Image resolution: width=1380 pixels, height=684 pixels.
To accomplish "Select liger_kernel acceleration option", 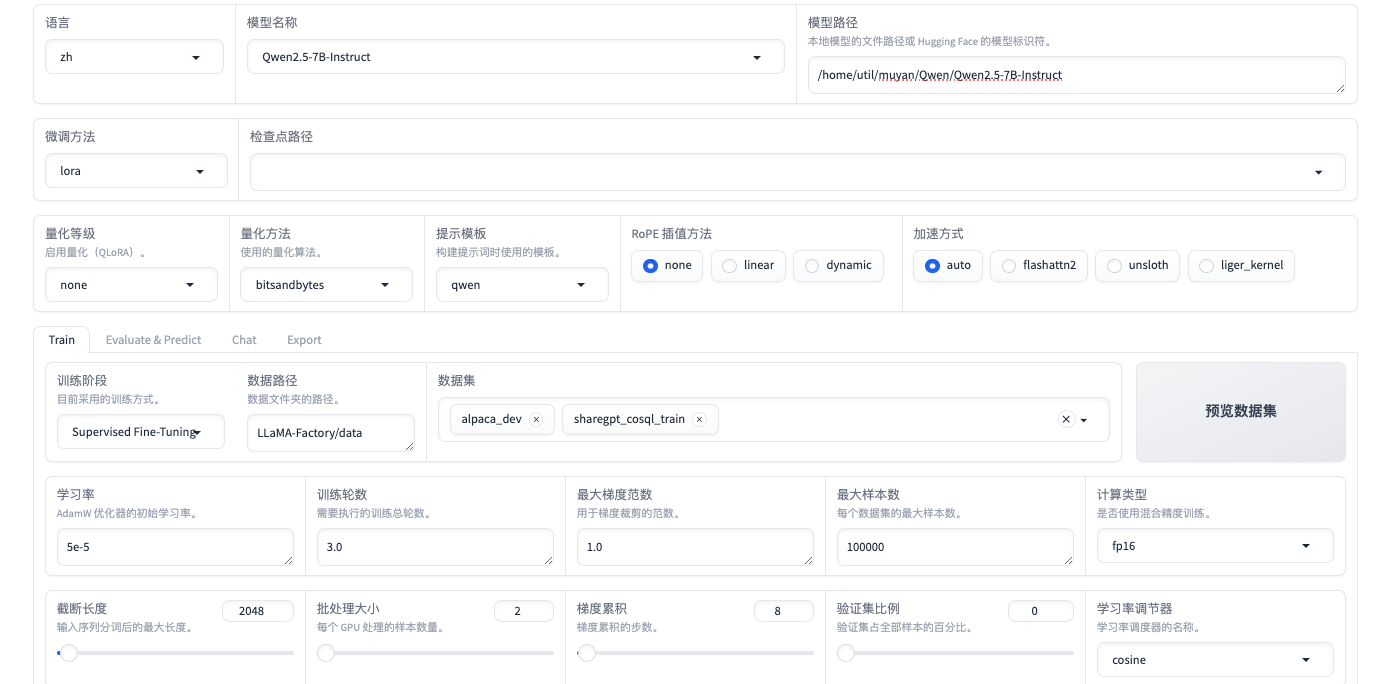I will coord(1241,266).
